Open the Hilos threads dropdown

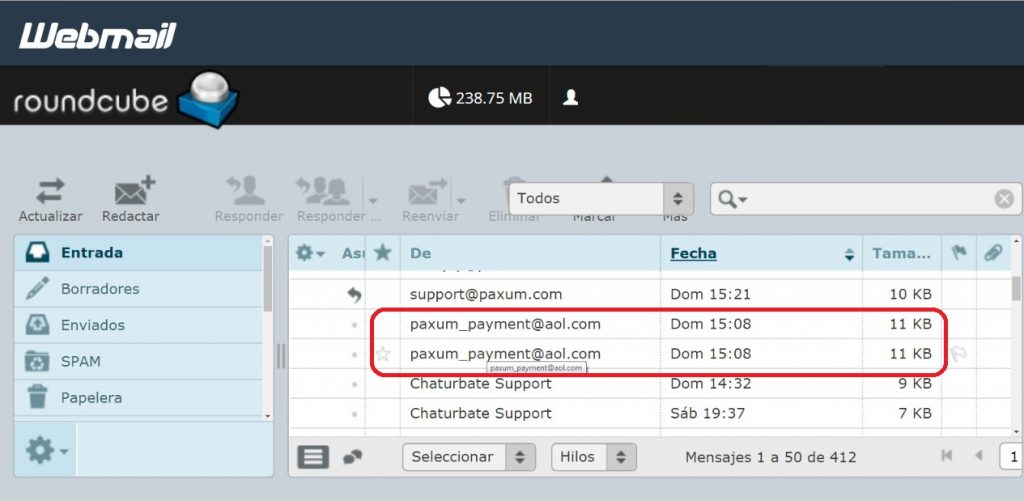(x=594, y=457)
